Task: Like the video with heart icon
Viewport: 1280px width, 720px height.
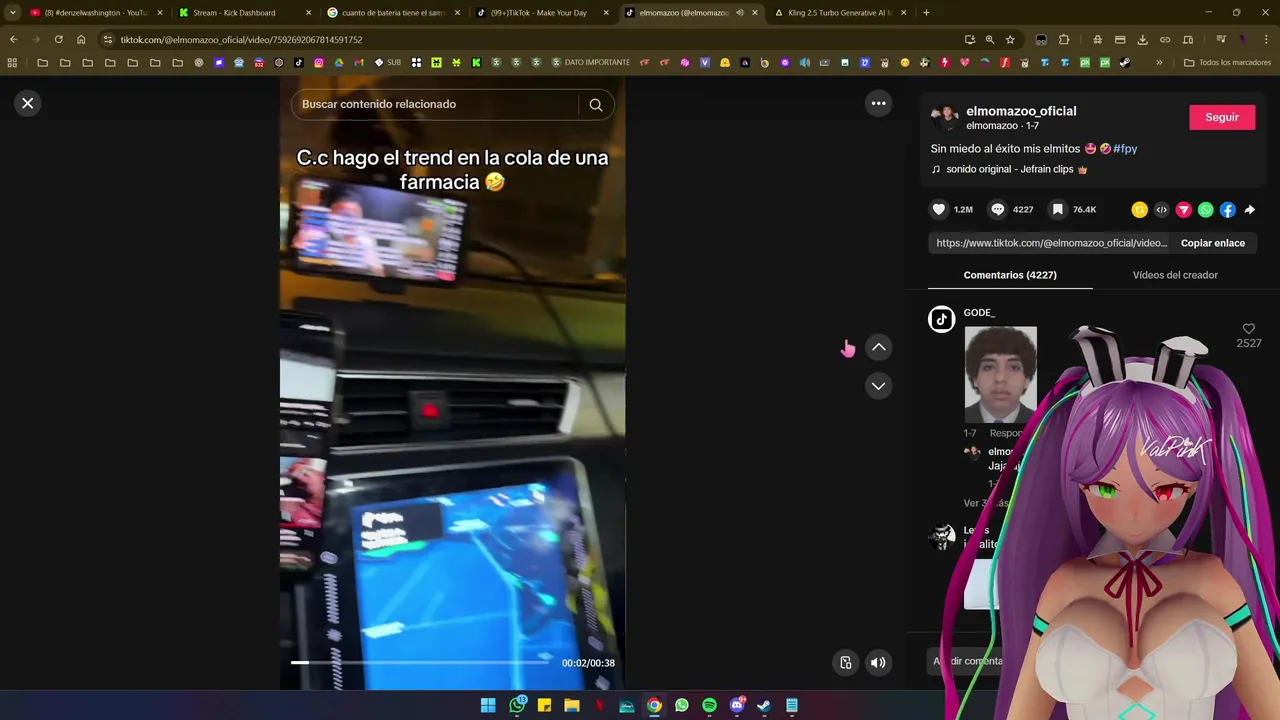Action: point(938,209)
